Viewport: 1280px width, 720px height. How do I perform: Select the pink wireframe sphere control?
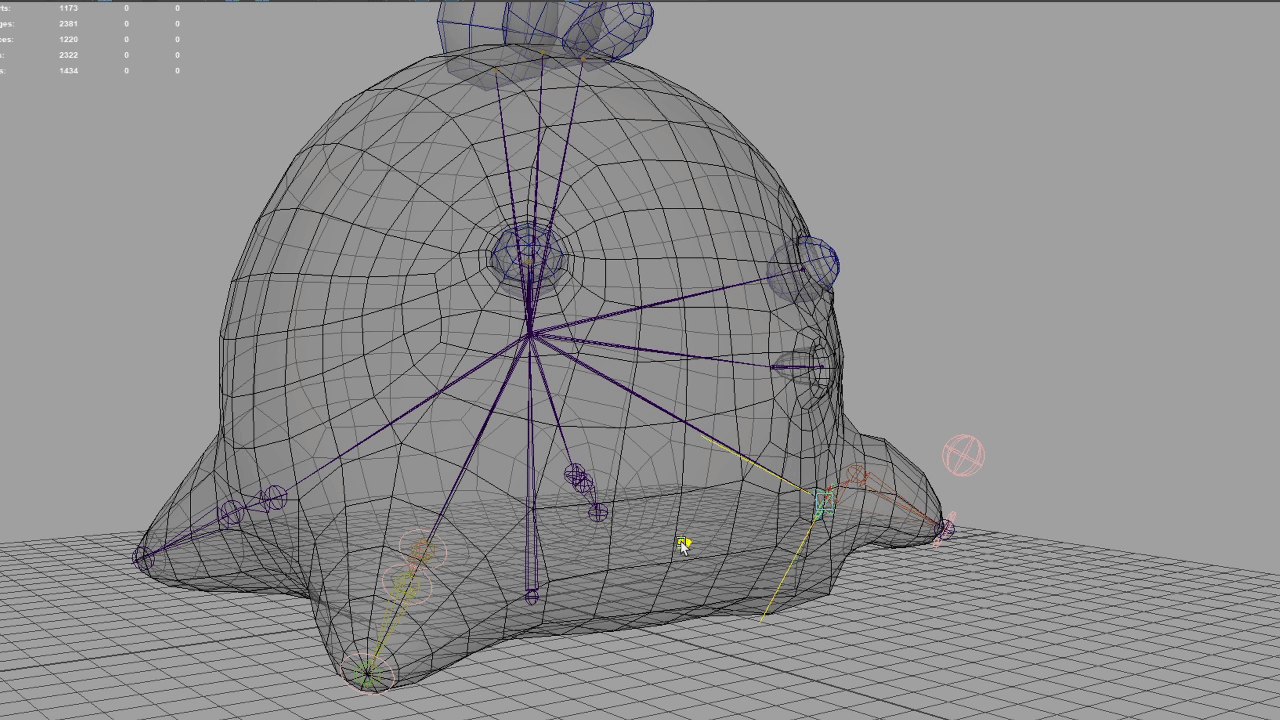coord(963,456)
